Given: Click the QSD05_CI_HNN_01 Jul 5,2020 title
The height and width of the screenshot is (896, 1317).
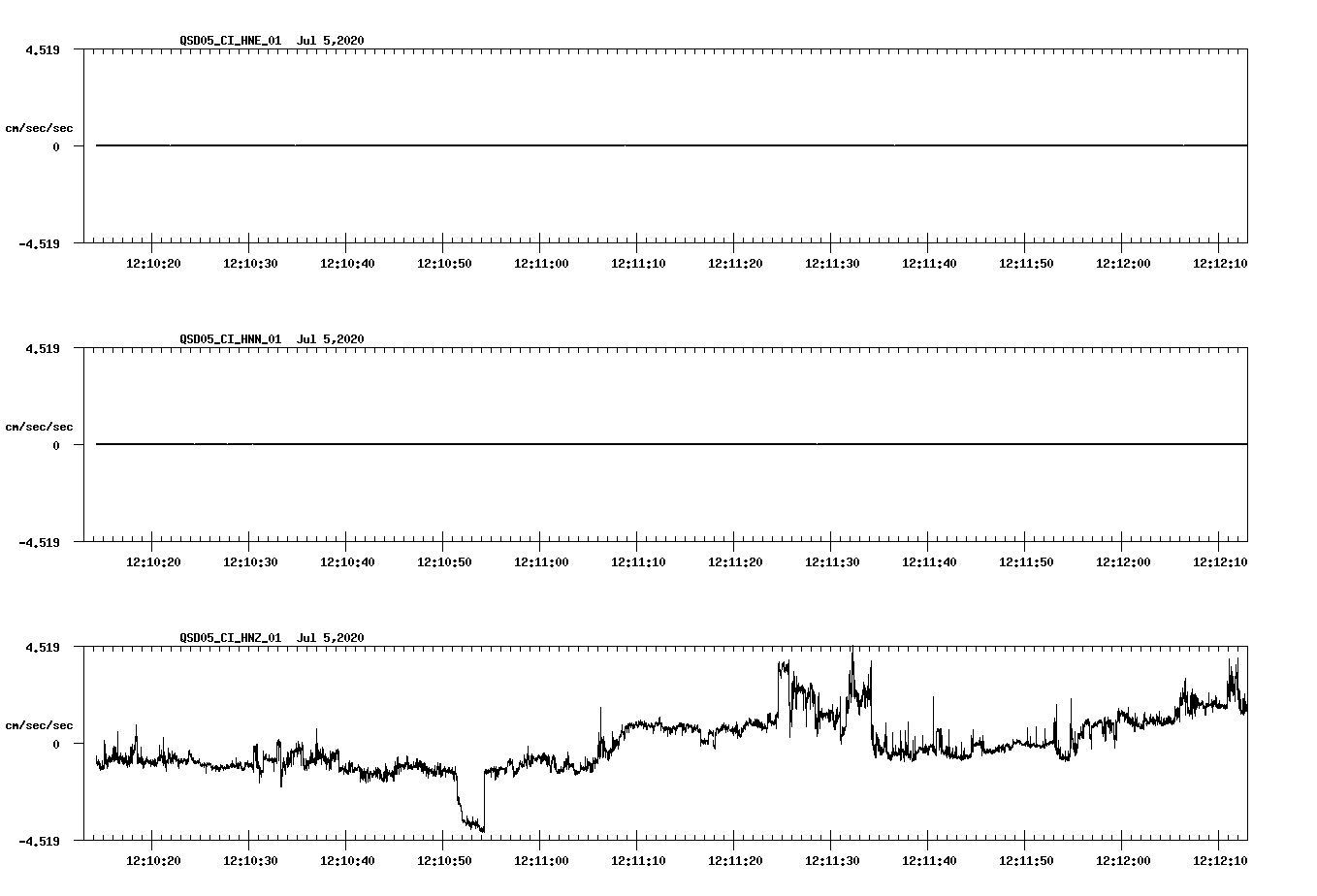Looking at the screenshot, I should tap(272, 338).
